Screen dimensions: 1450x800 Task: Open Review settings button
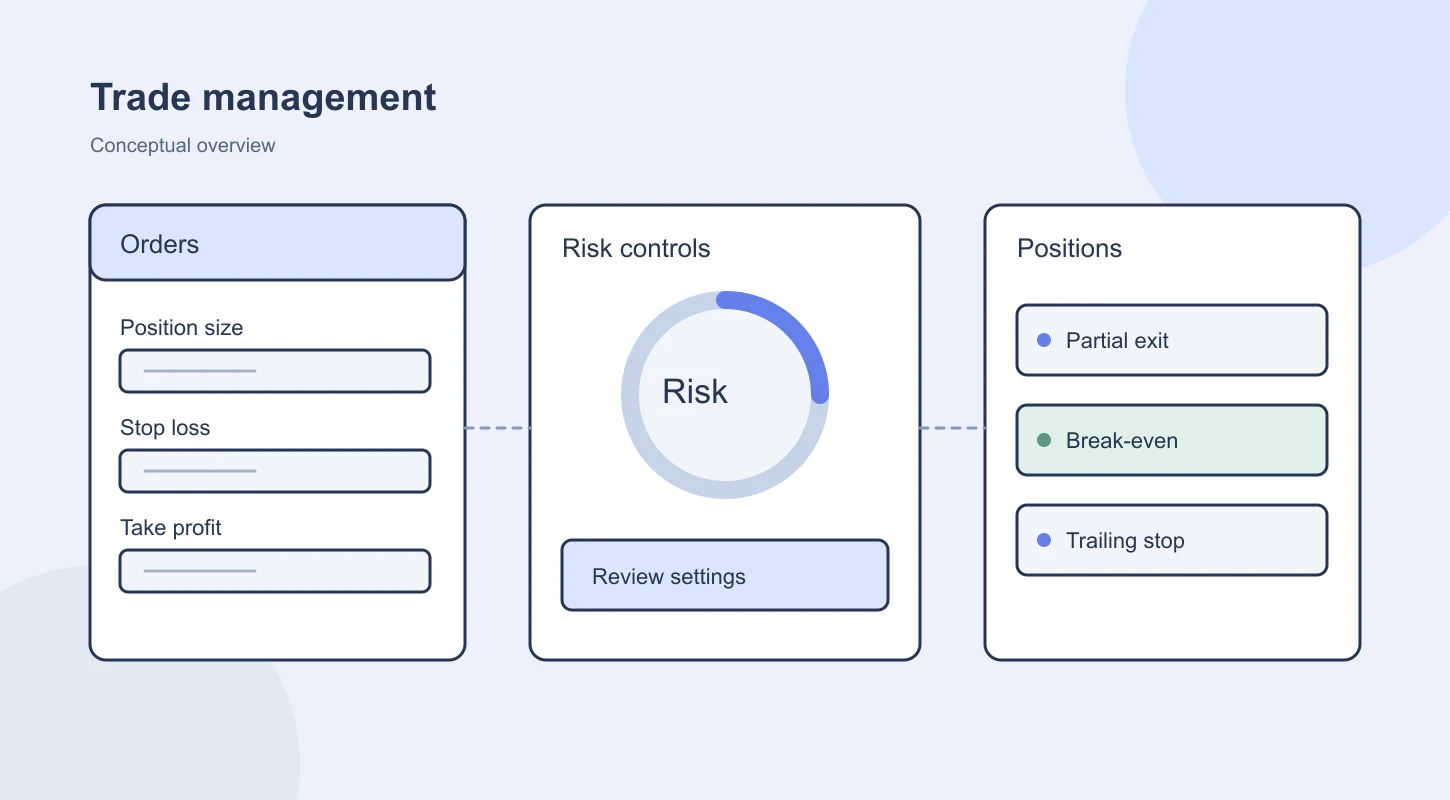pos(725,575)
